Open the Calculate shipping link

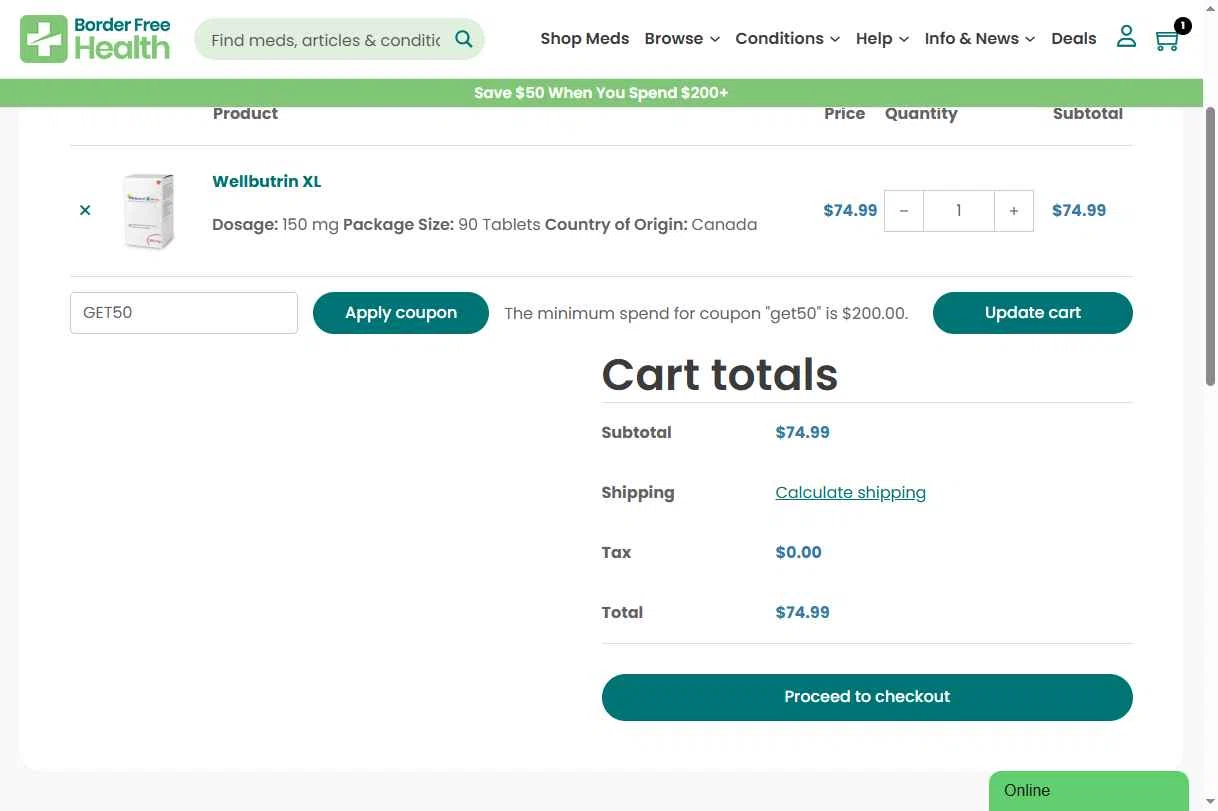click(x=851, y=492)
